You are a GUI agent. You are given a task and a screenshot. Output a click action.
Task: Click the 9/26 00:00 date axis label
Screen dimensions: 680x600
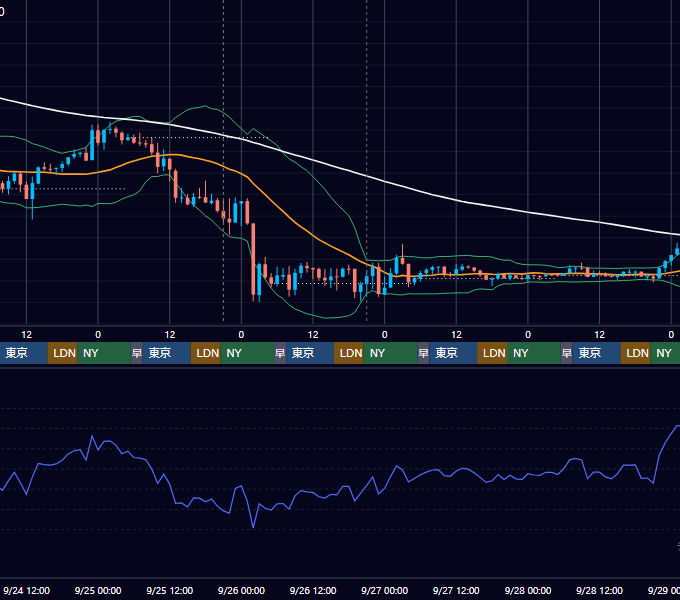pos(241,590)
